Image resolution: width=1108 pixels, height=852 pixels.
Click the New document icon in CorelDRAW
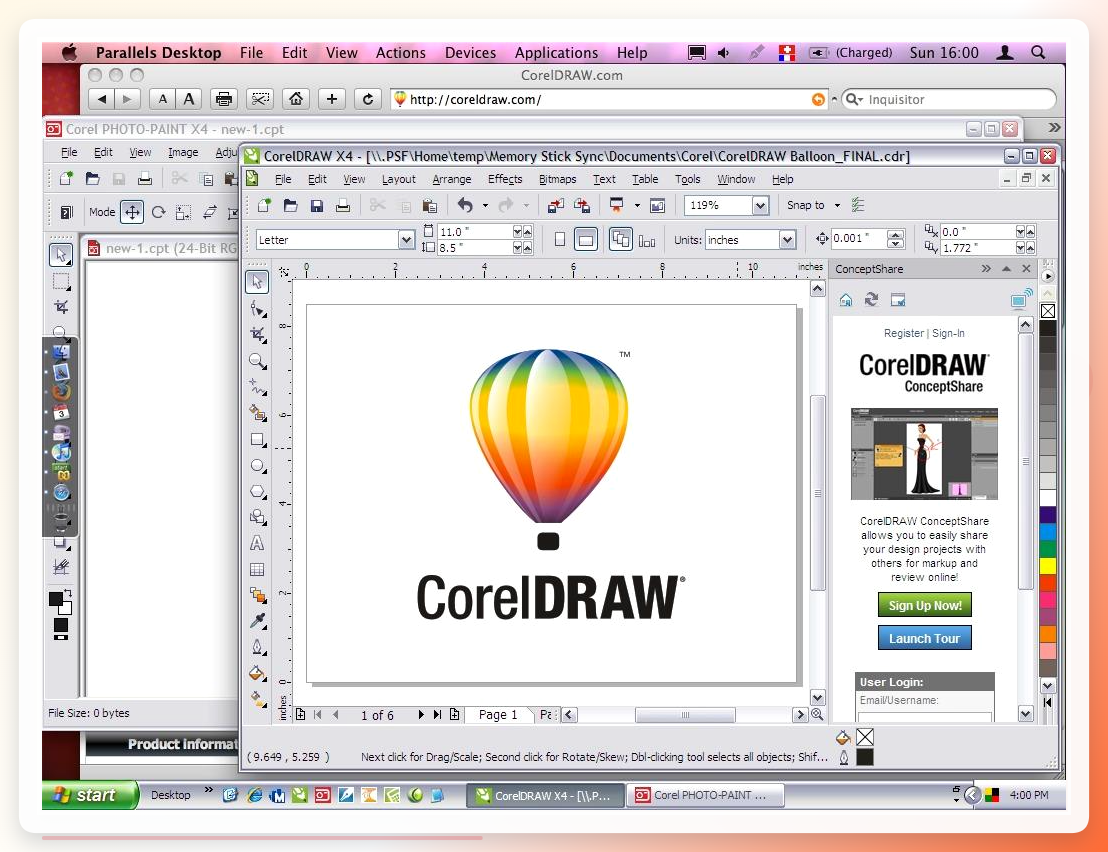coord(264,206)
